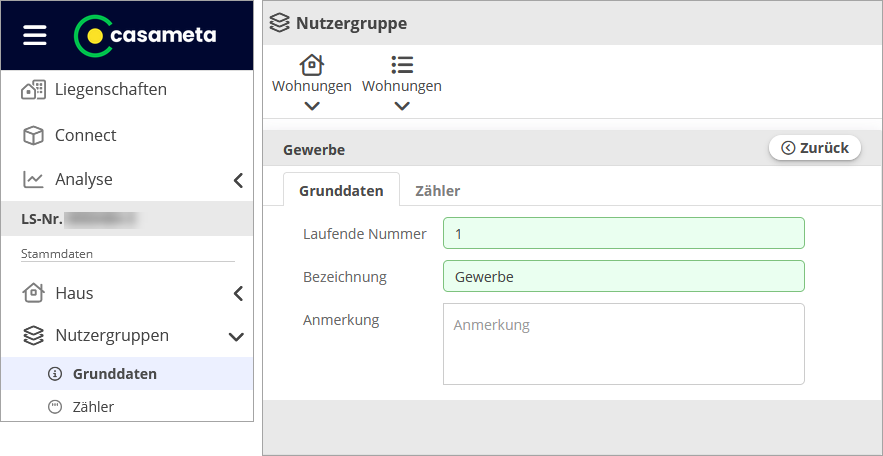Open Zähler under Nutzergruppen in sidebar
The width and height of the screenshot is (883, 456).
coord(93,407)
